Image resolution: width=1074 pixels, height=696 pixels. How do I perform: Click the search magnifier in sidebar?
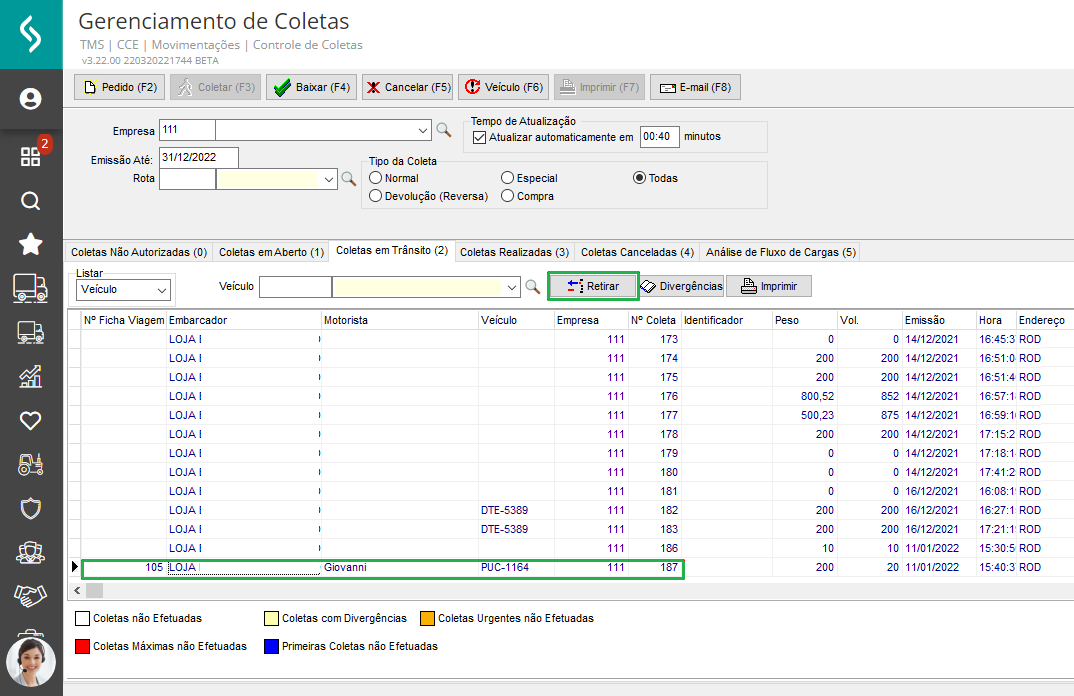(x=30, y=201)
